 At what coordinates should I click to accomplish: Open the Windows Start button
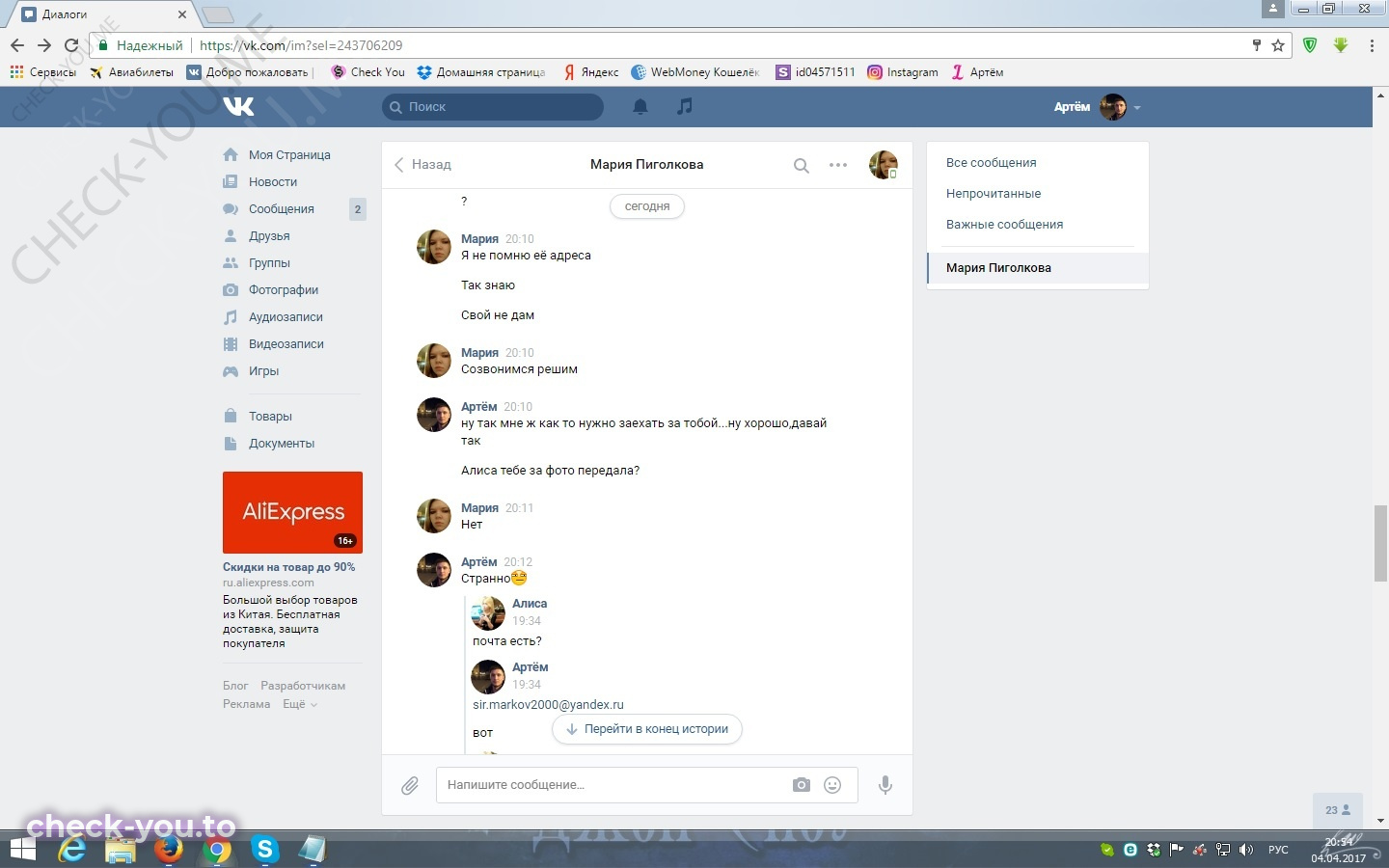[22, 849]
